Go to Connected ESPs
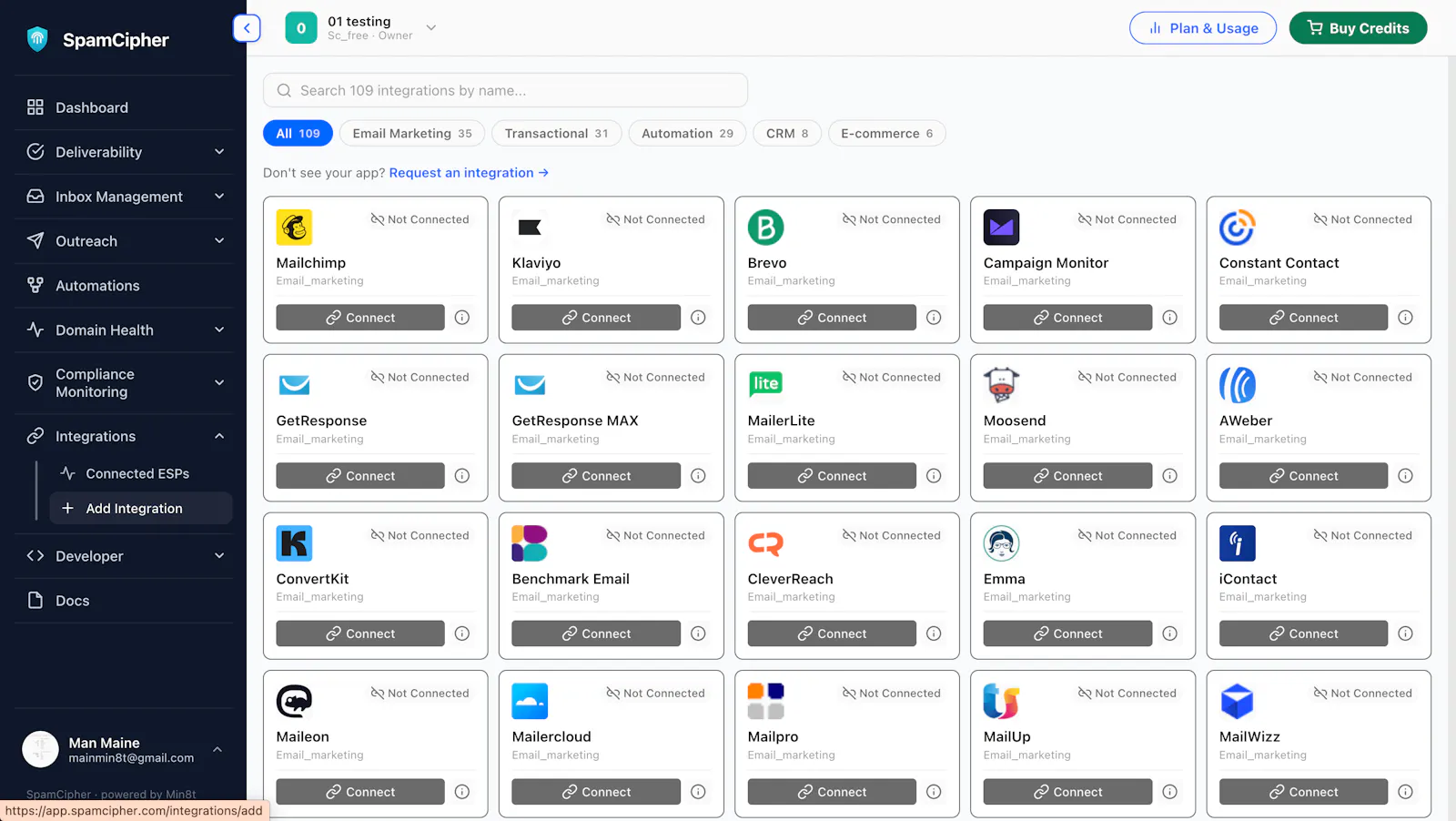 click(x=141, y=473)
